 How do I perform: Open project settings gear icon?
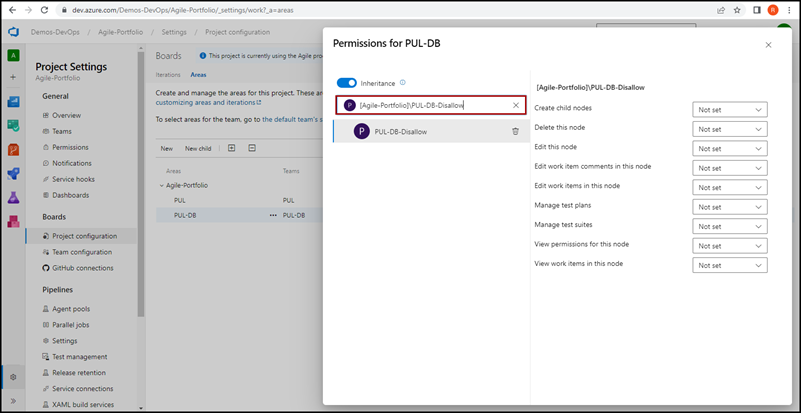tap(13, 377)
